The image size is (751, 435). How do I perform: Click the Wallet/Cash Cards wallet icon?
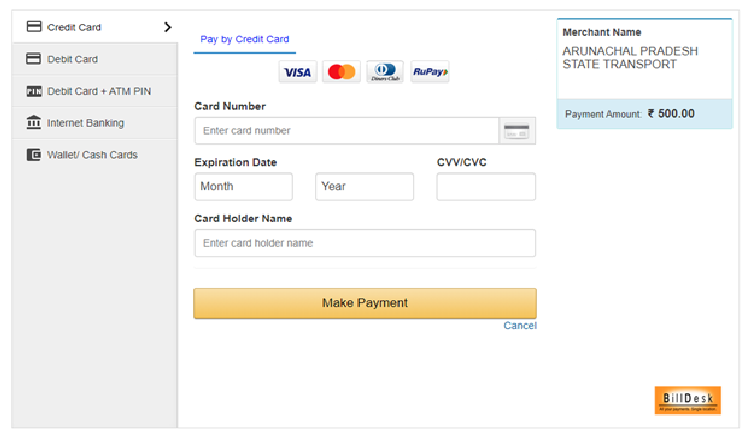point(34,155)
